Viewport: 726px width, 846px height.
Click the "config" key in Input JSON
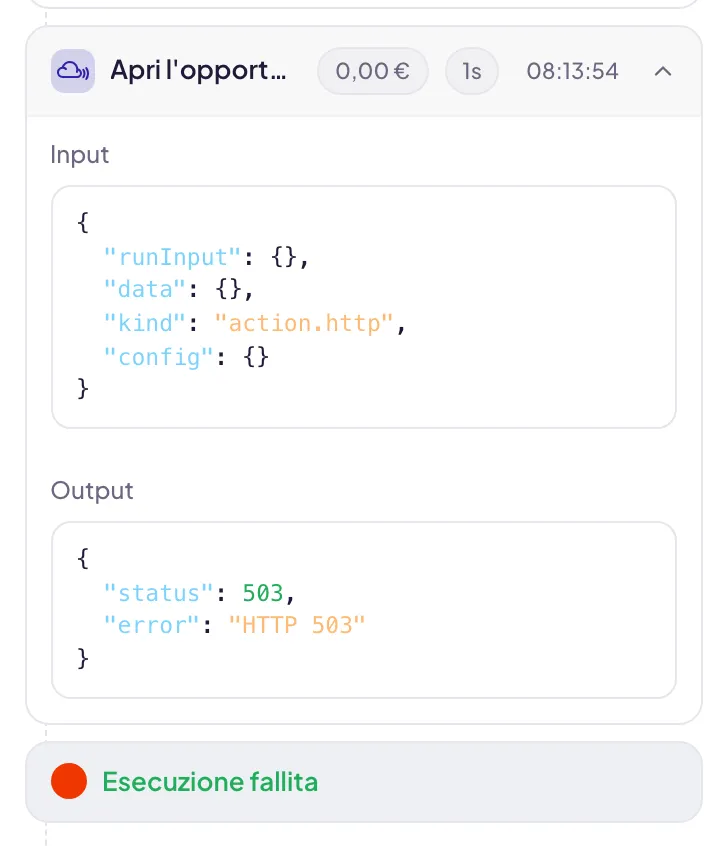point(159,357)
